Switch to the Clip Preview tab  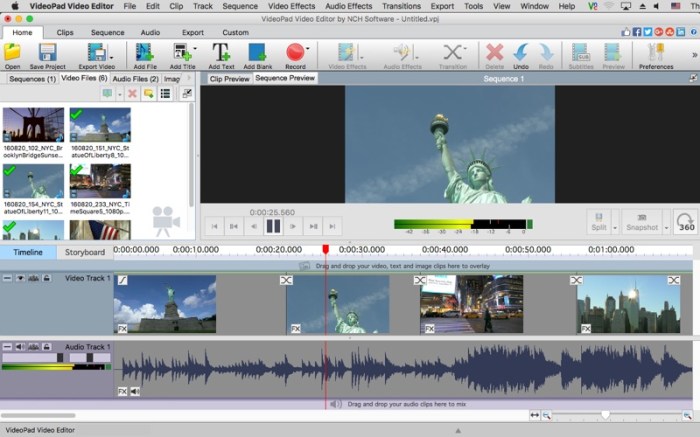point(229,78)
